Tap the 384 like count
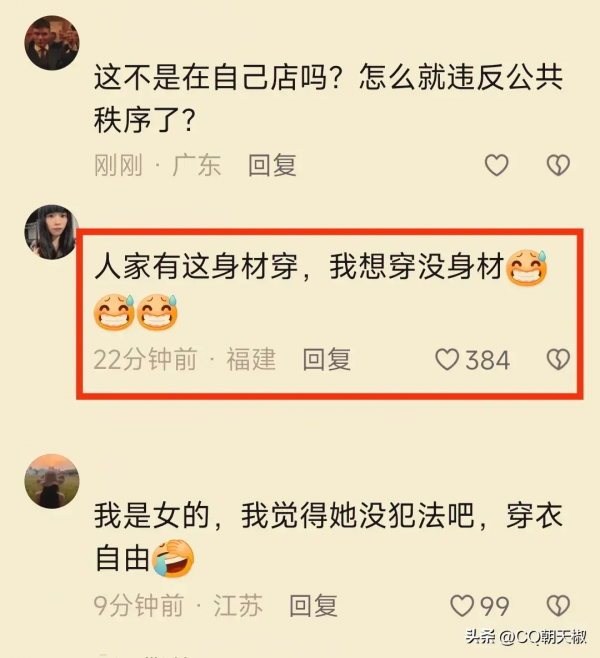Viewport: 600px width, 658px height. point(488,360)
